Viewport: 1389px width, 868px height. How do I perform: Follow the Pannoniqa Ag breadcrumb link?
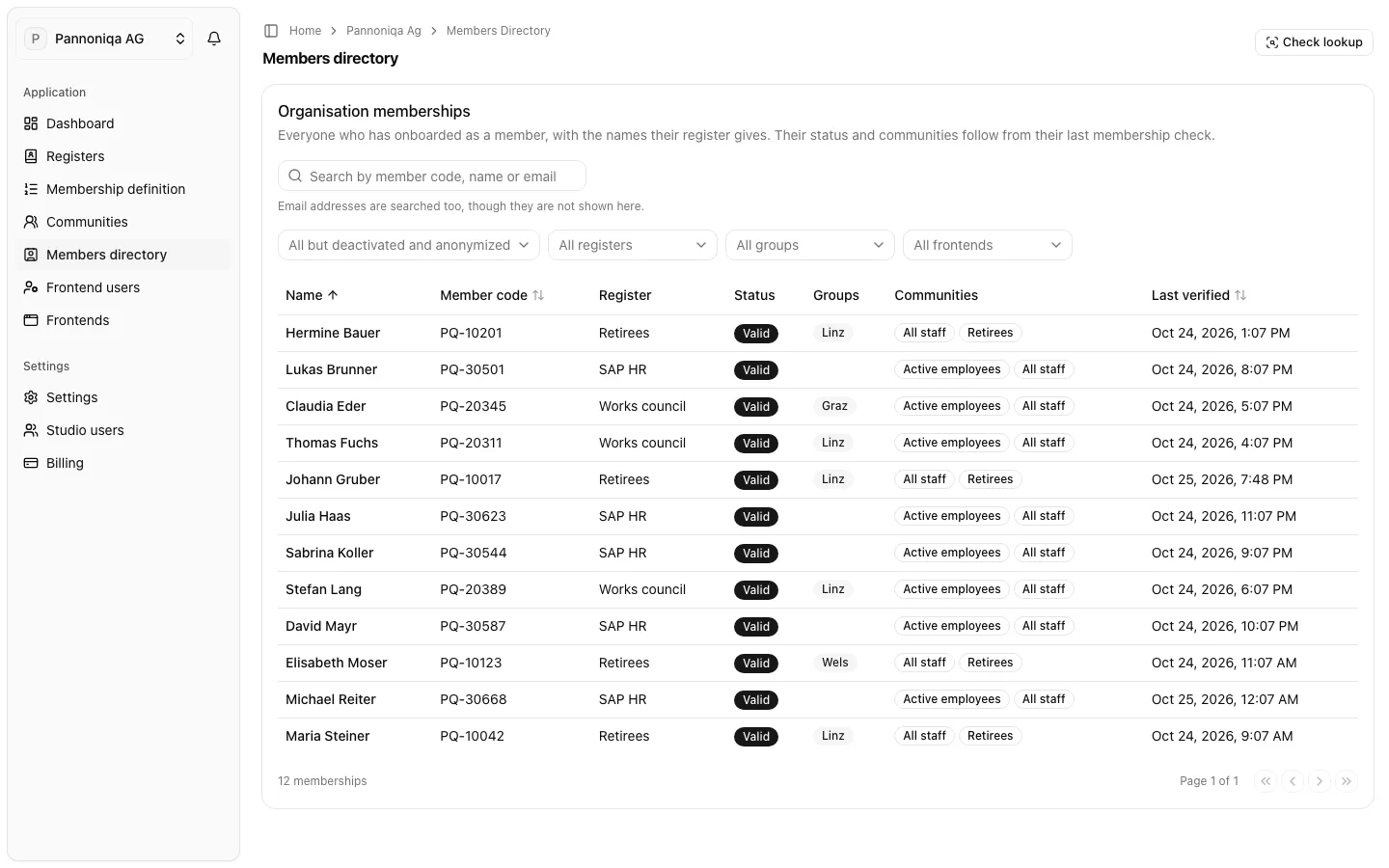(384, 31)
